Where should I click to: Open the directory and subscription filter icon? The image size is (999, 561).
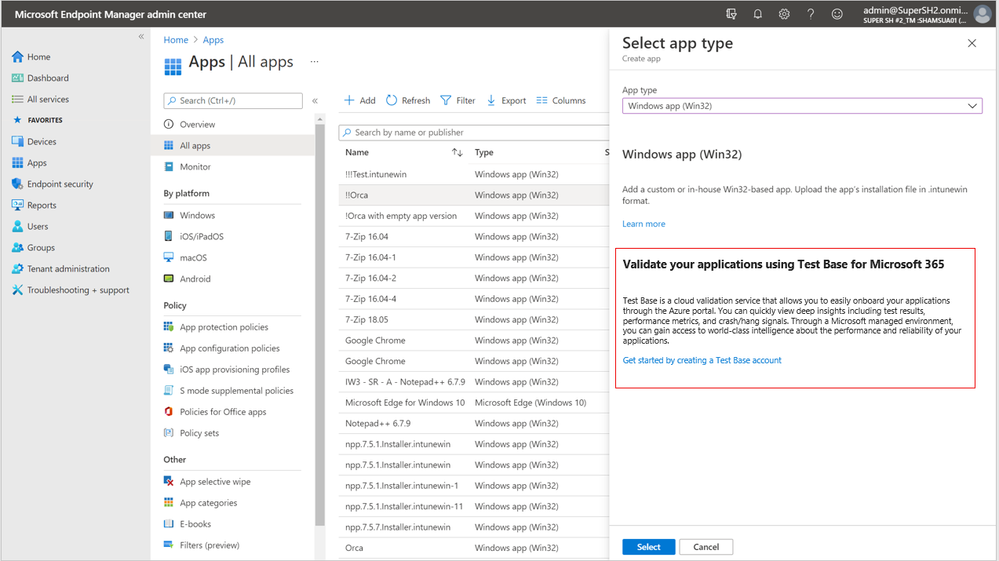[x=731, y=14]
